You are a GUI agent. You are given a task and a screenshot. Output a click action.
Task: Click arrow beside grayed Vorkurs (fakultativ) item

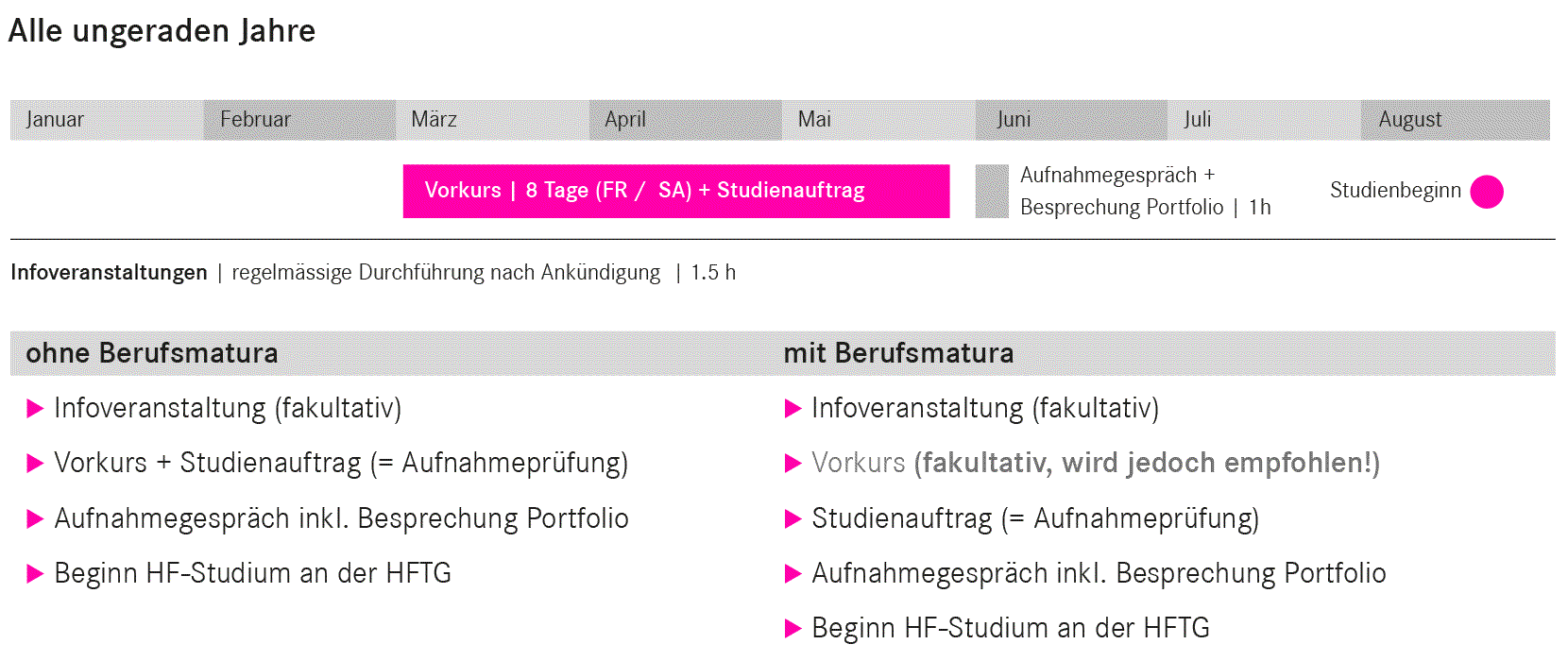(793, 464)
